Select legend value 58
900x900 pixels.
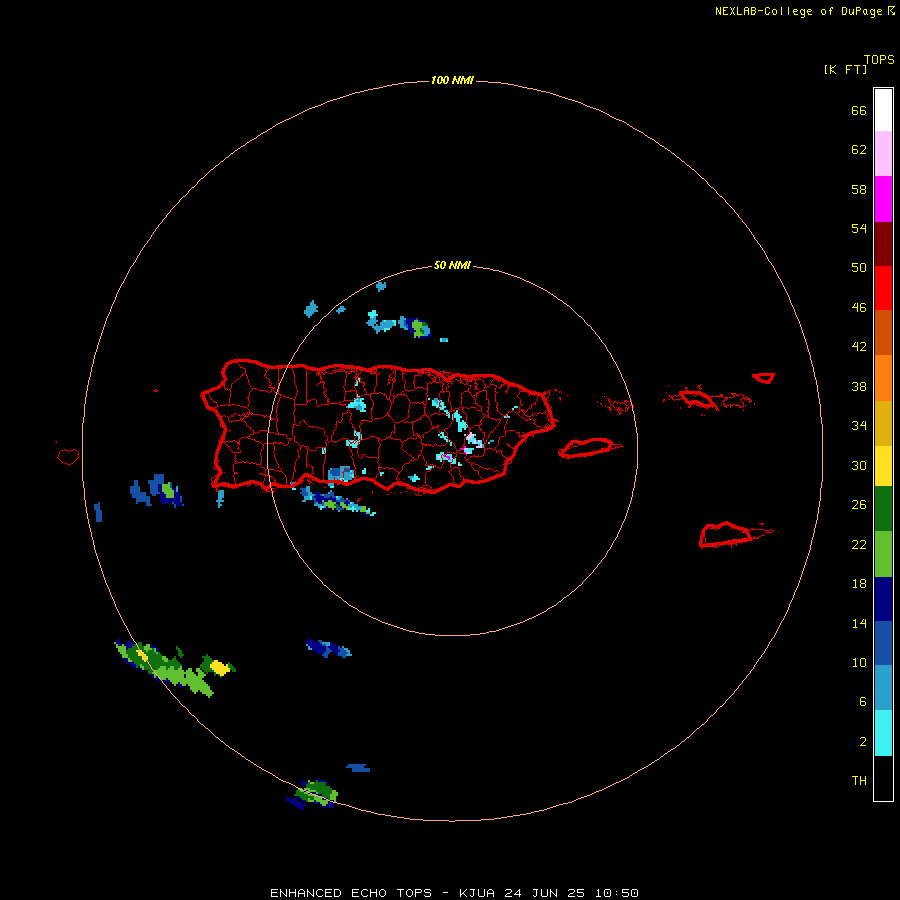coord(859,189)
